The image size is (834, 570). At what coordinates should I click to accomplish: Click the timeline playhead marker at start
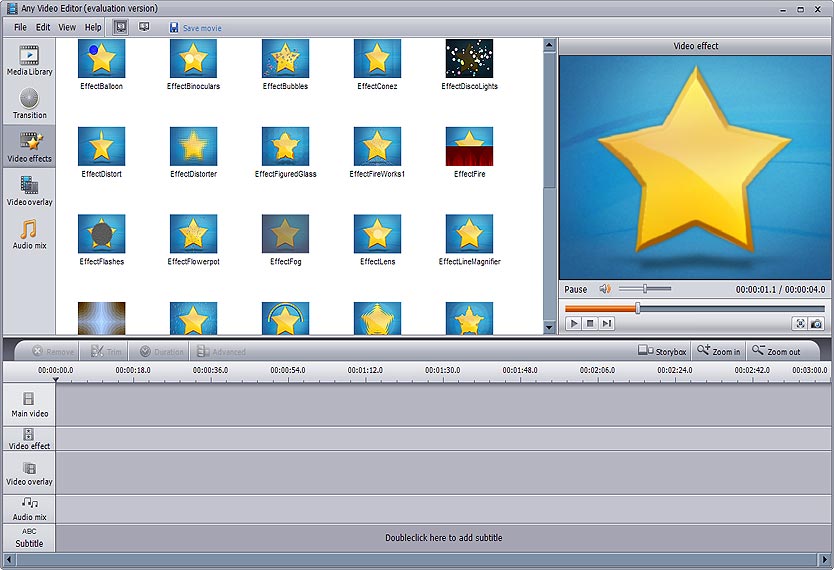click(x=56, y=379)
